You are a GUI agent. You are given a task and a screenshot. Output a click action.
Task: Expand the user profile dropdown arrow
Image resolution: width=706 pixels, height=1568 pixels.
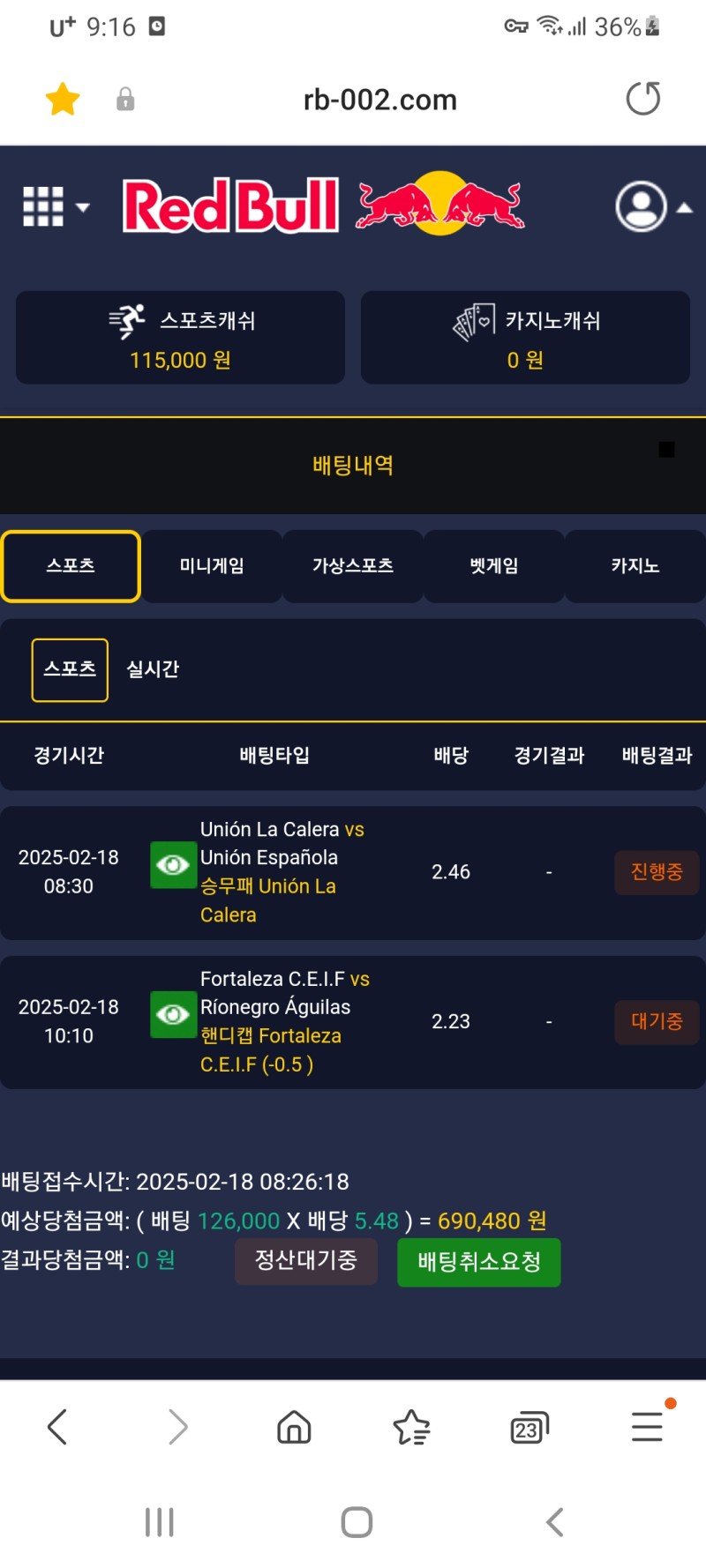point(684,208)
